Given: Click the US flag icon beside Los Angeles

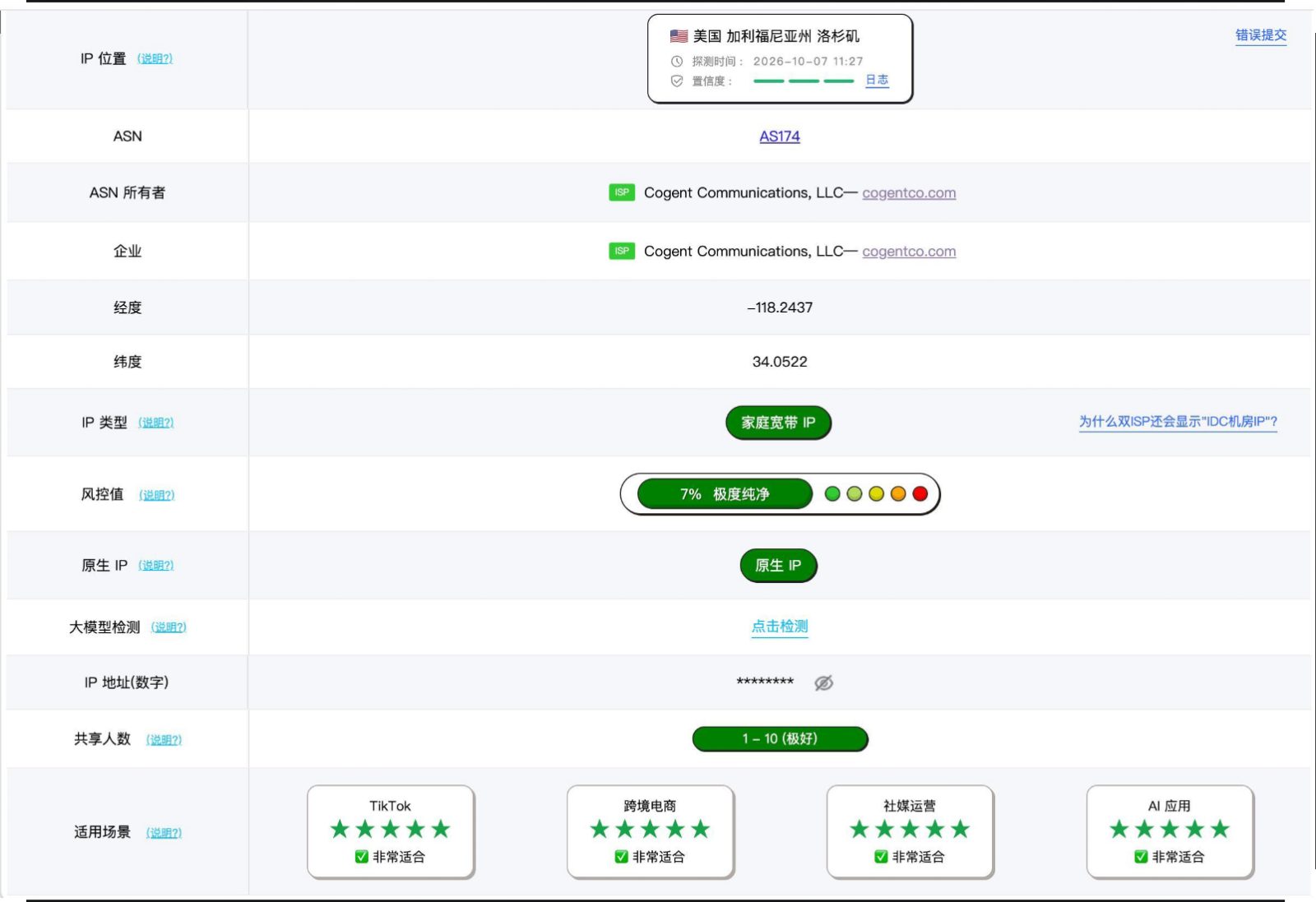Looking at the screenshot, I should [x=679, y=36].
